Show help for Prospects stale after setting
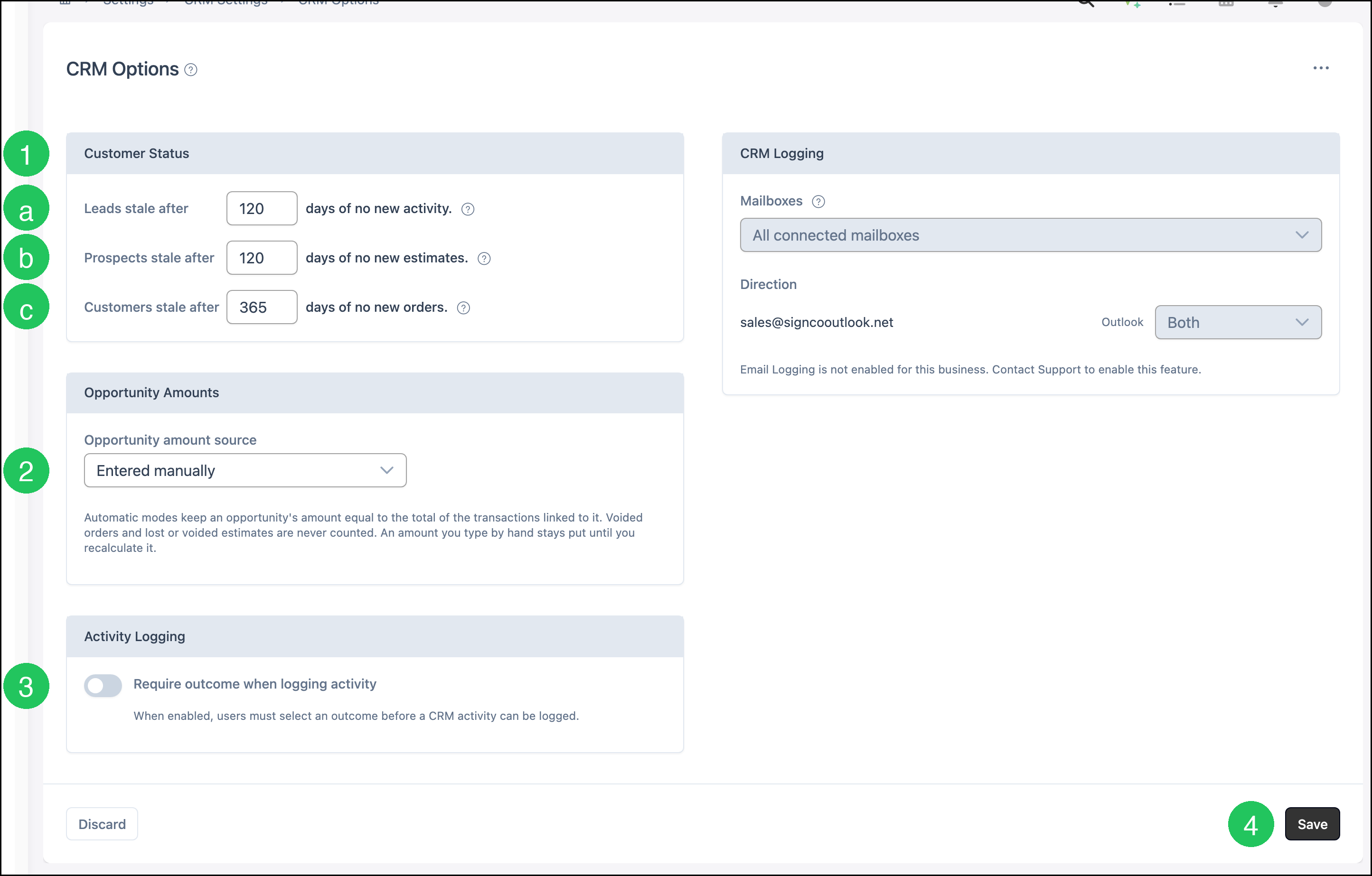 pyautogui.click(x=484, y=259)
